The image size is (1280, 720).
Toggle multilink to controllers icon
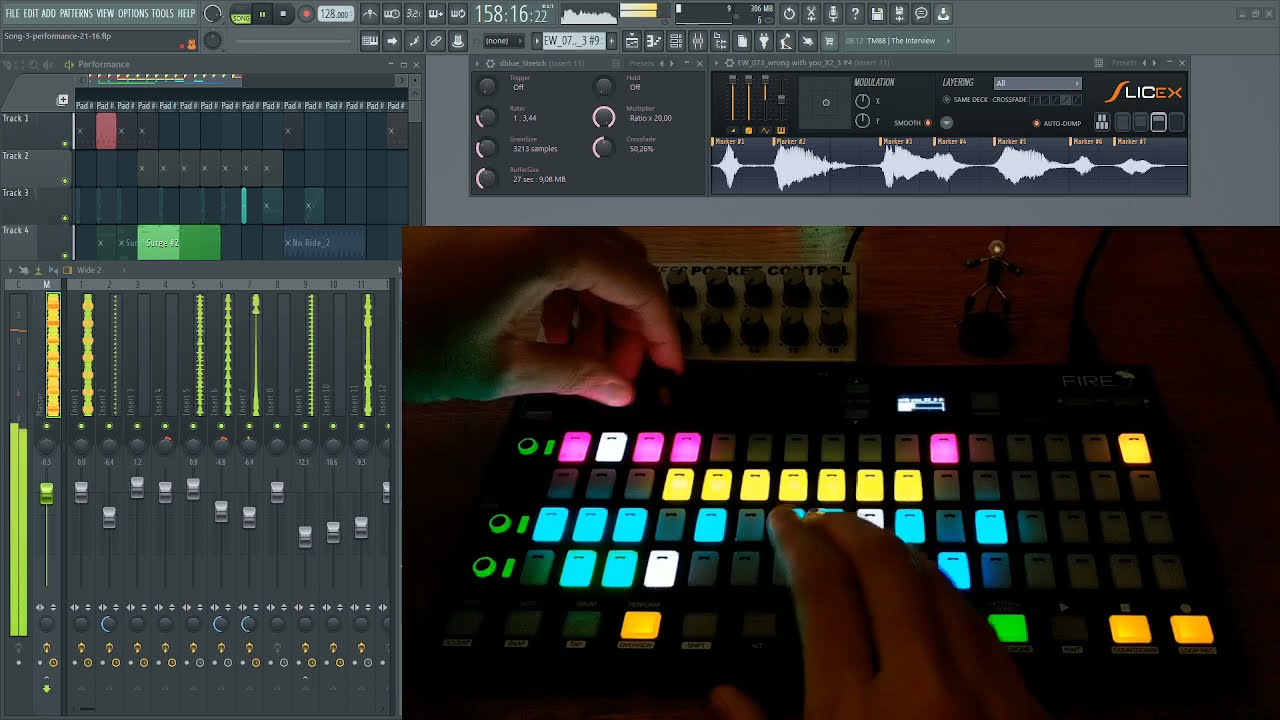[436, 41]
